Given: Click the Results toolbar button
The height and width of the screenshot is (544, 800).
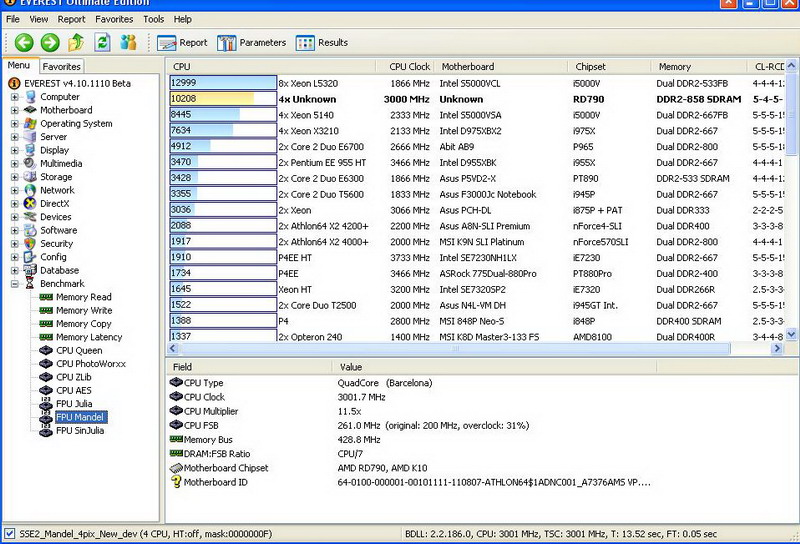Looking at the screenshot, I should (321, 42).
